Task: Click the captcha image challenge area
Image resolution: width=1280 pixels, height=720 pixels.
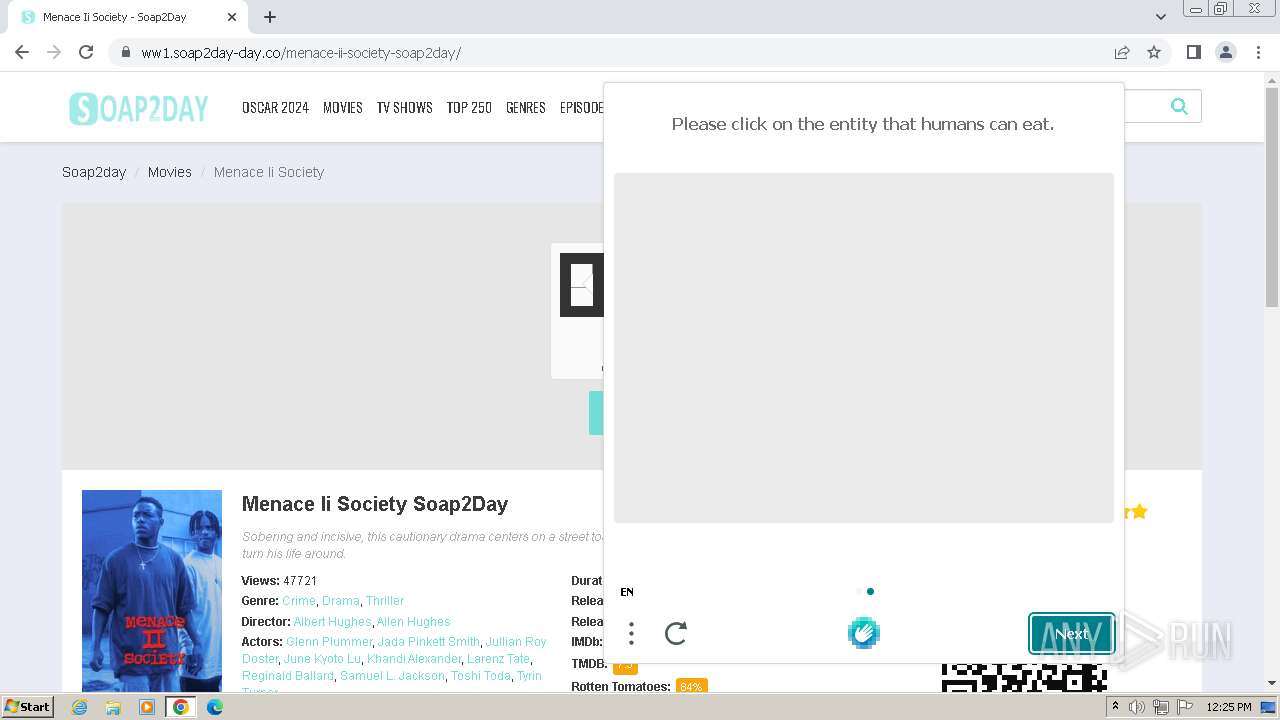Action: (x=864, y=348)
